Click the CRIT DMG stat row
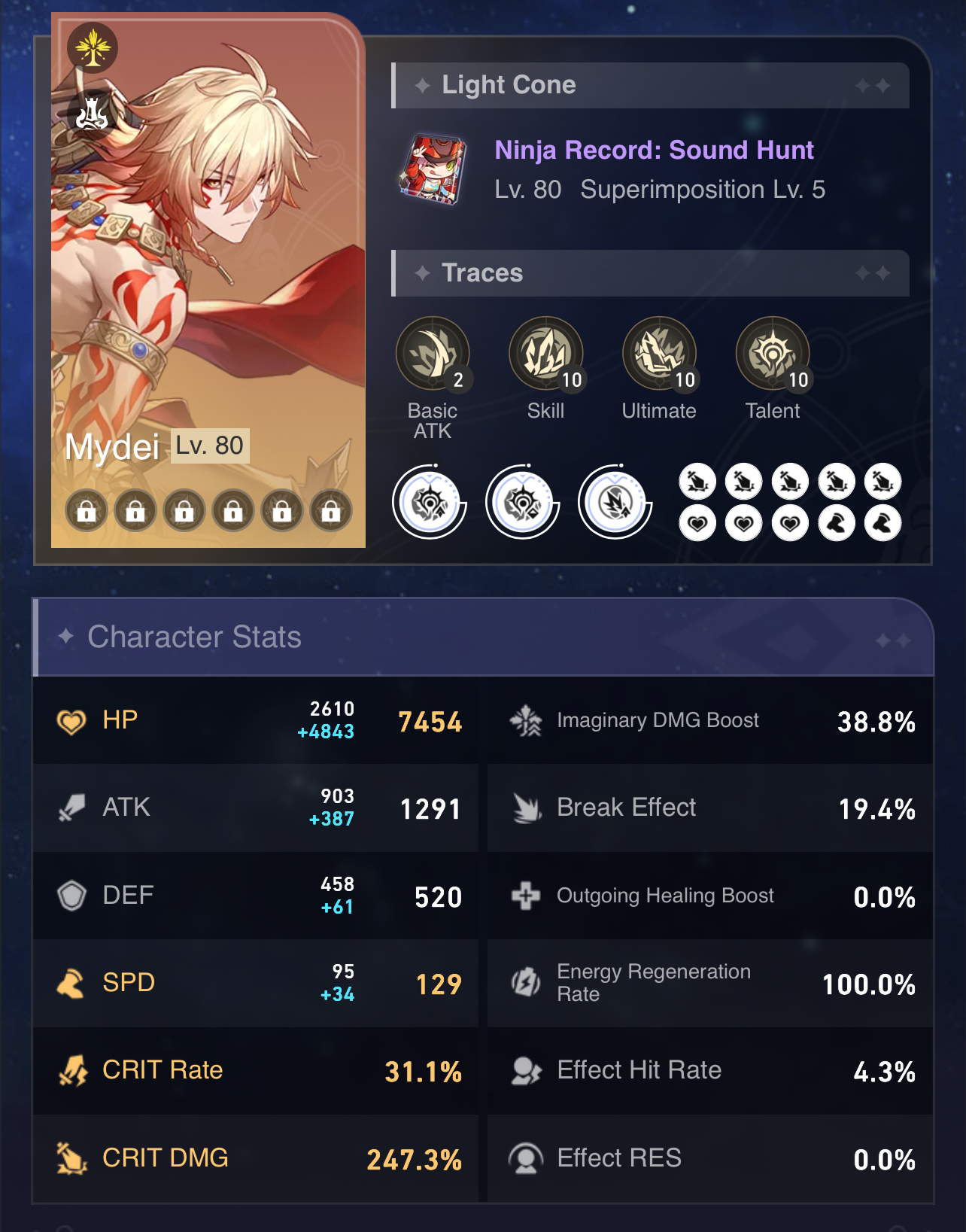Image resolution: width=966 pixels, height=1232 pixels. [x=256, y=1159]
